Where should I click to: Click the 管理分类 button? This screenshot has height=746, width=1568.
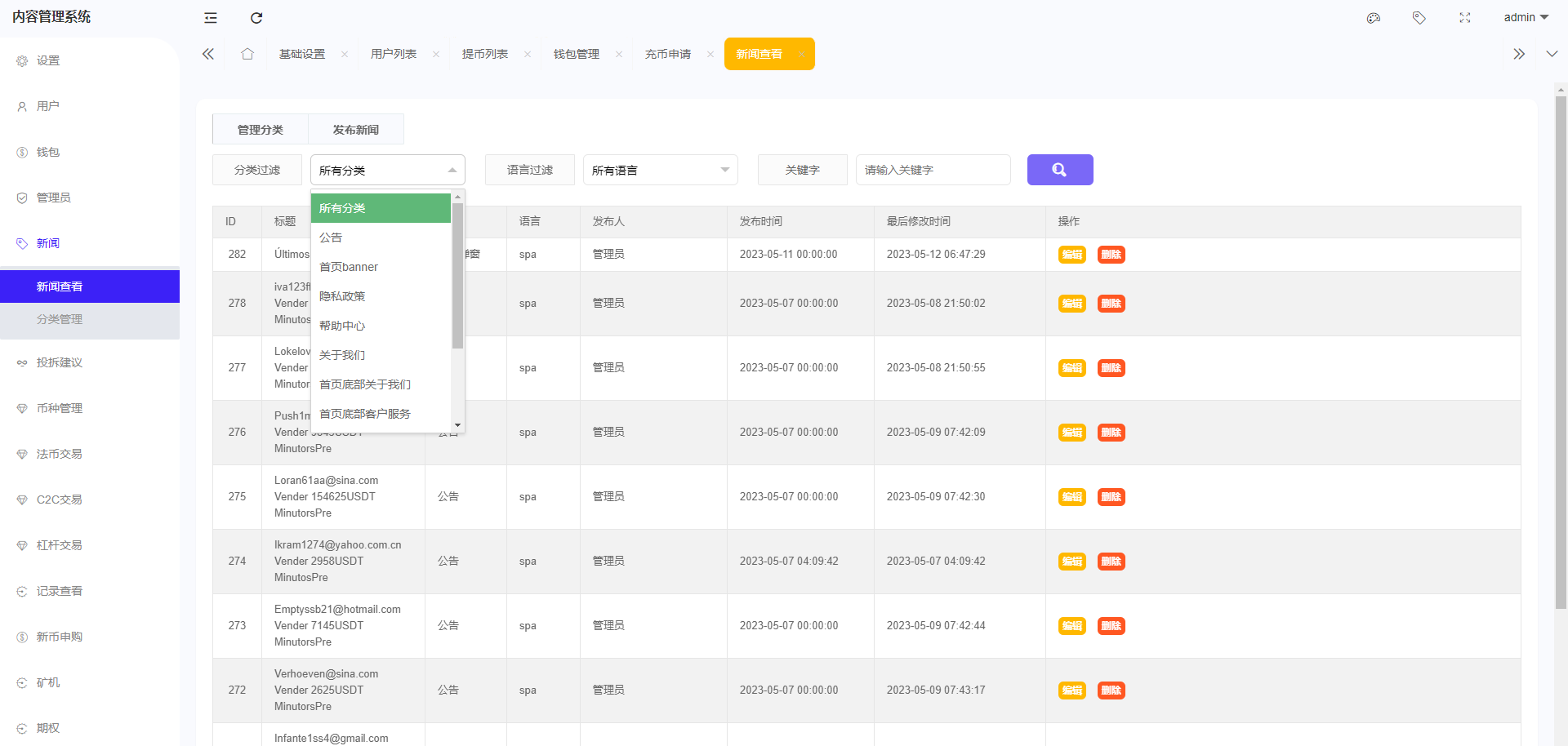[x=260, y=130]
